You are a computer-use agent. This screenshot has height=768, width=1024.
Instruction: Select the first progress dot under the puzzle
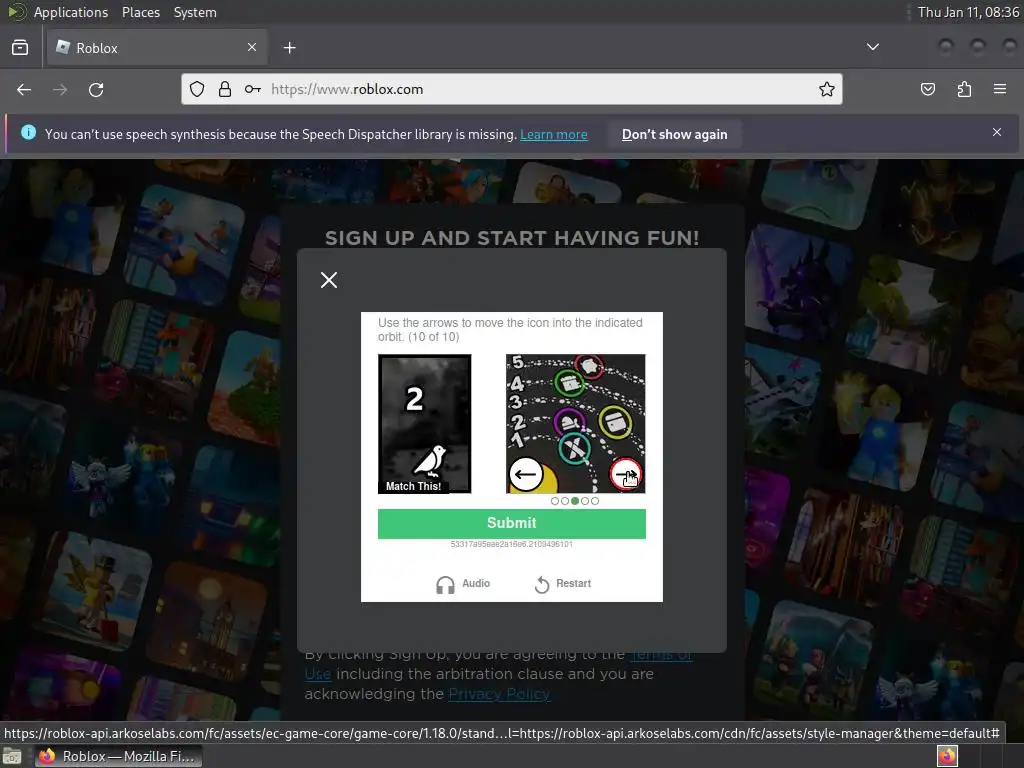[x=555, y=501]
